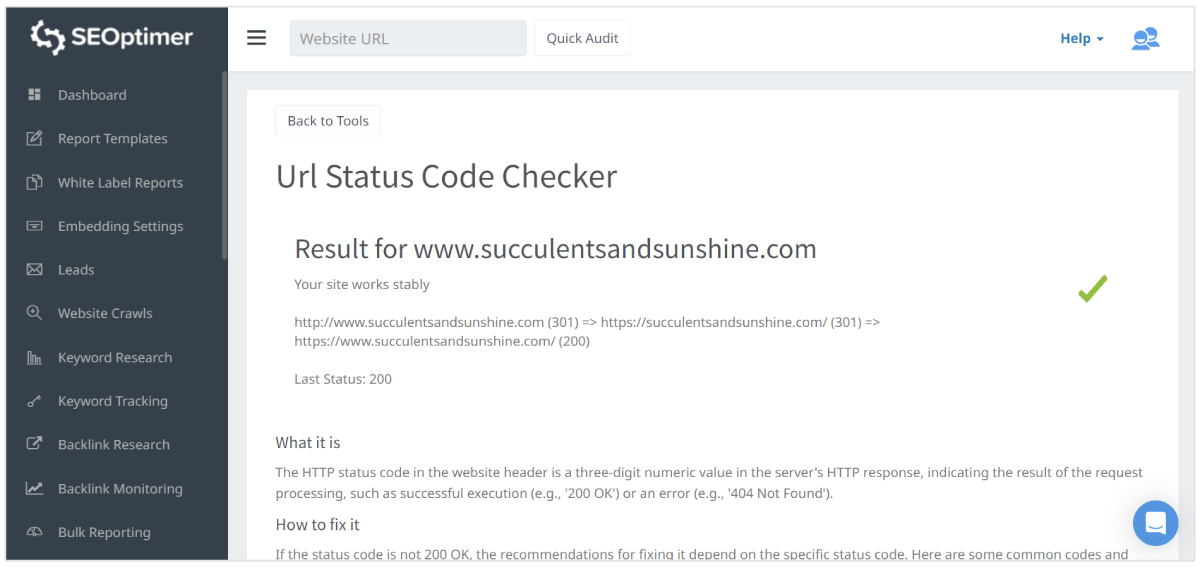Open Embedding Settings in sidebar

point(120,226)
